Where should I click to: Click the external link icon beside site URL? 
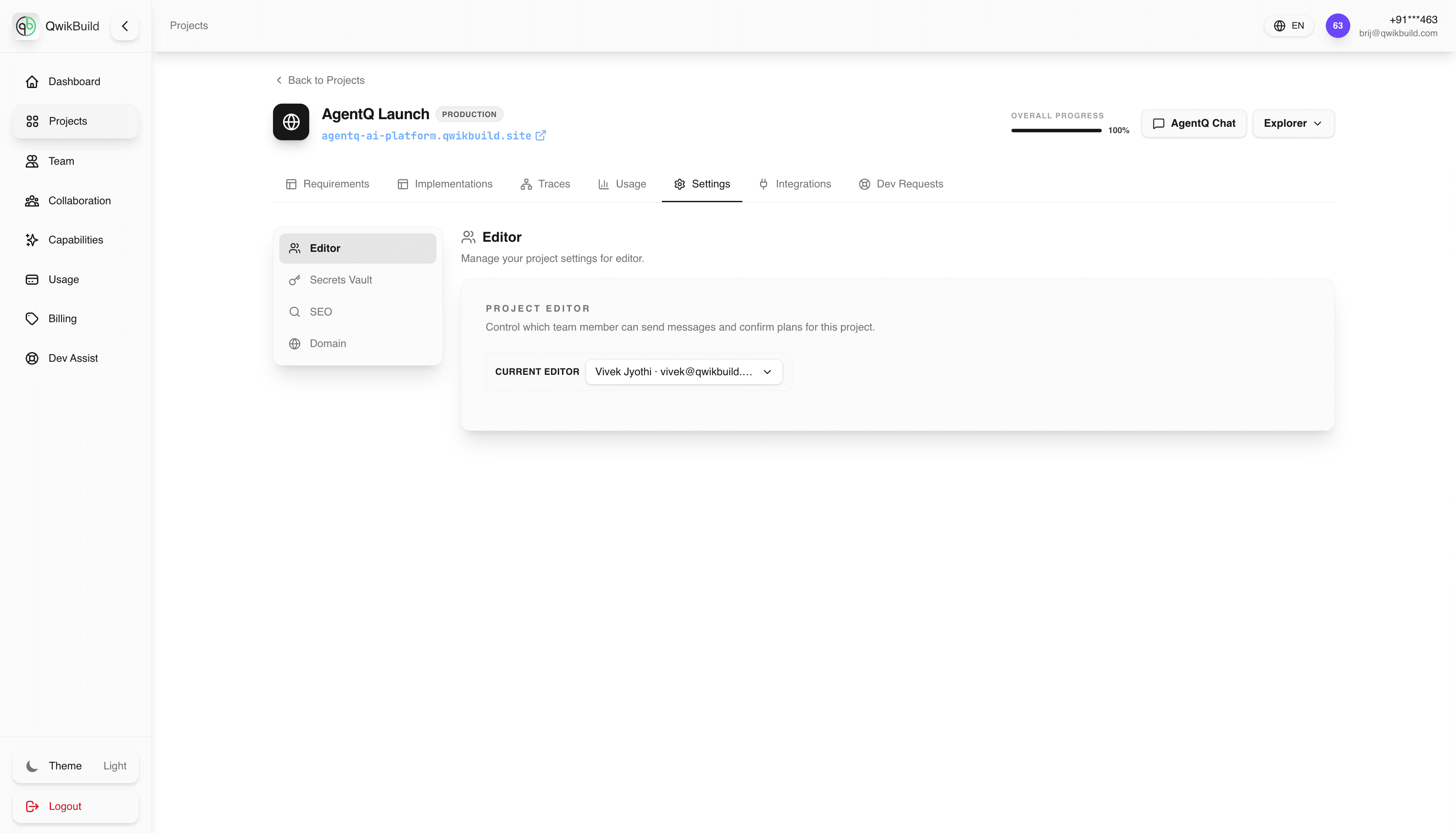tap(540, 136)
